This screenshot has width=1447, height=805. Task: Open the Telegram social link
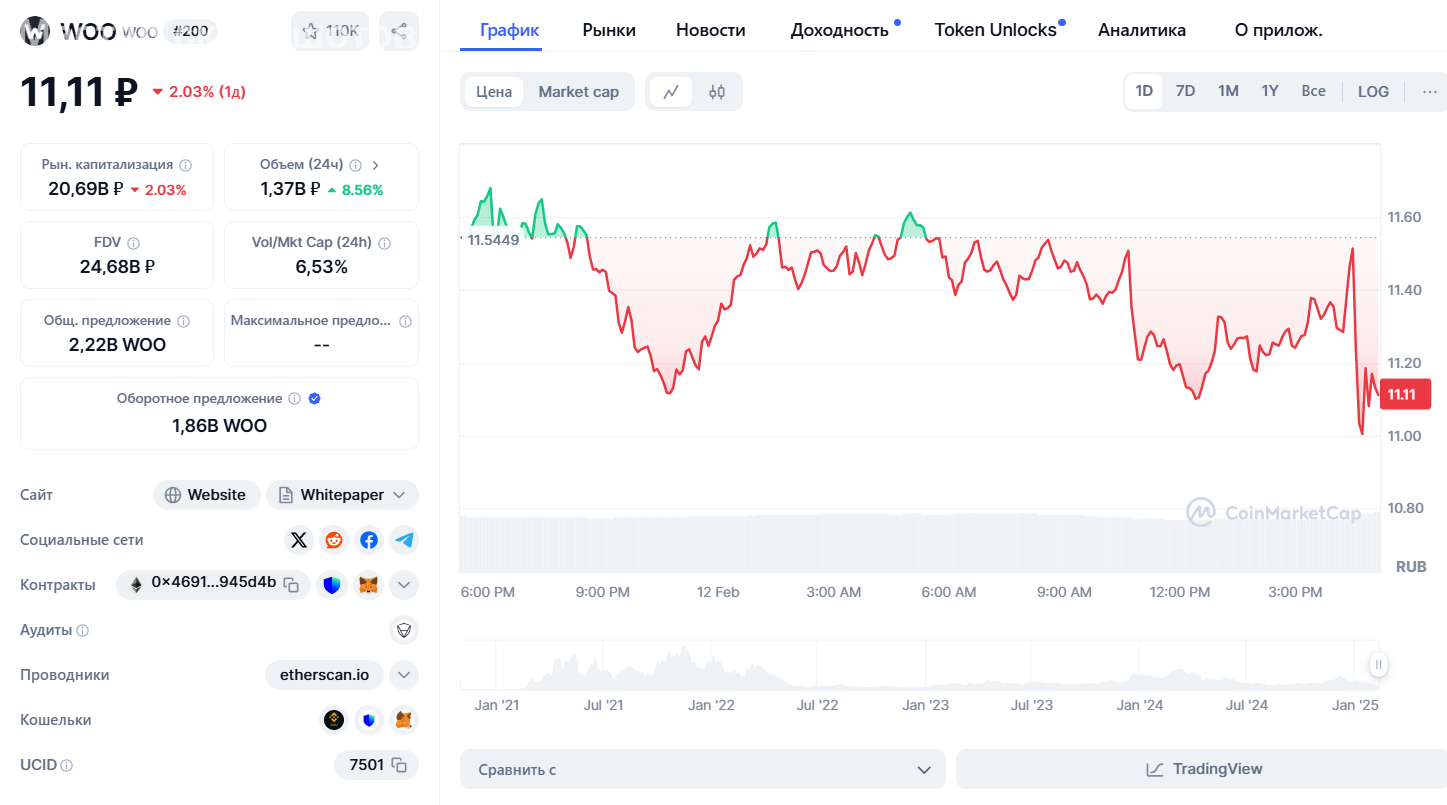click(x=404, y=540)
